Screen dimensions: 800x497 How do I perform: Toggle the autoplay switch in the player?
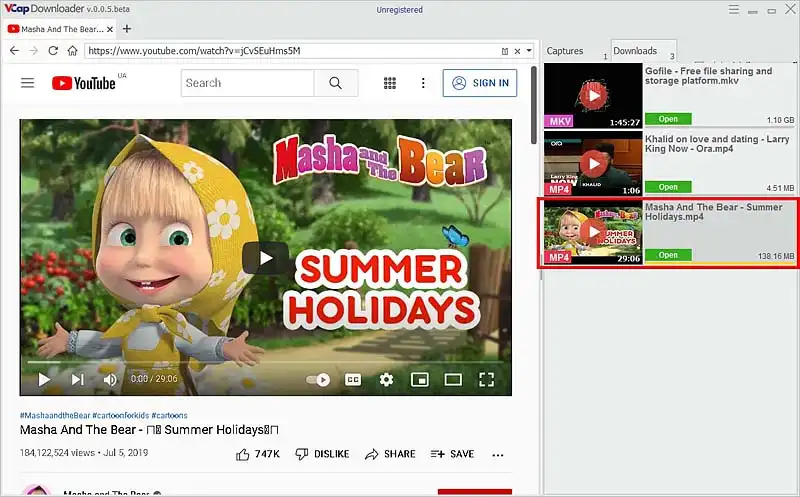coord(318,380)
